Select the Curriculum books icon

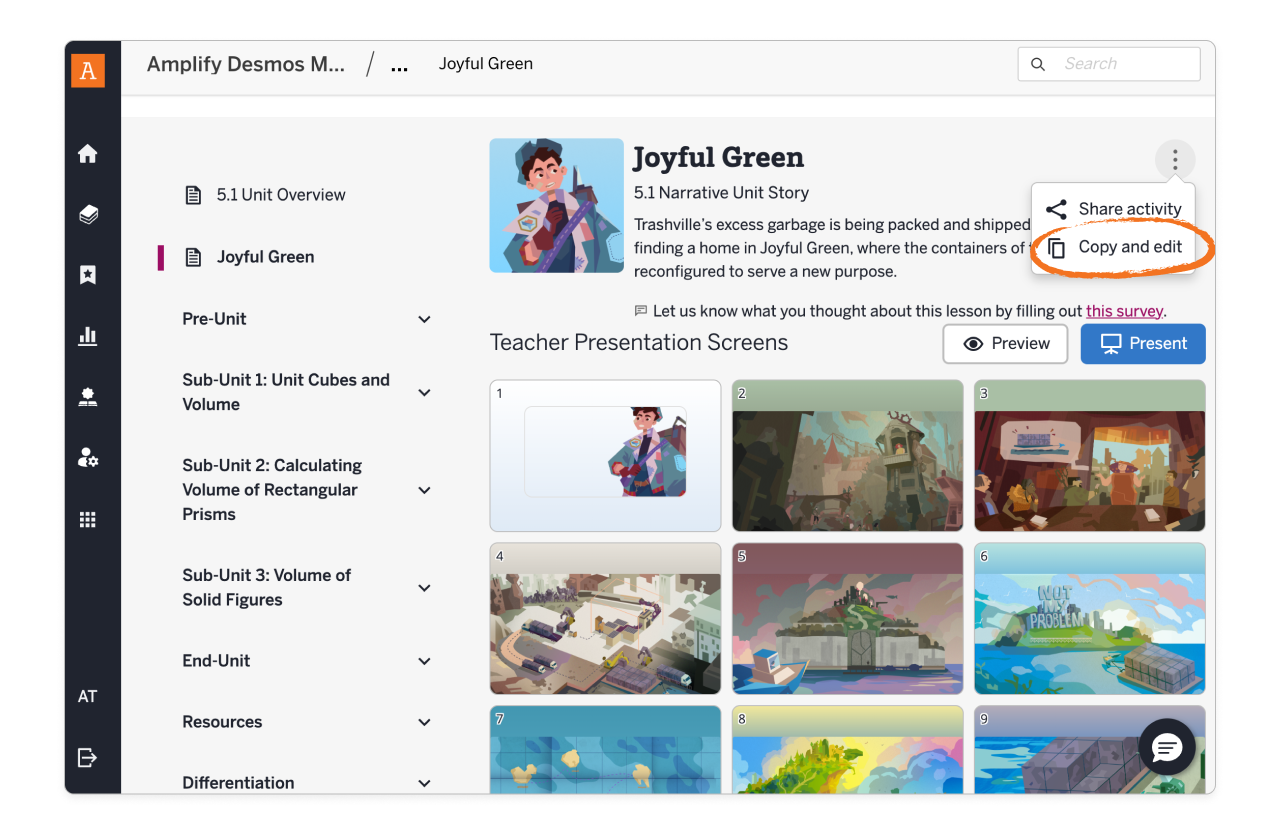[x=87, y=214]
